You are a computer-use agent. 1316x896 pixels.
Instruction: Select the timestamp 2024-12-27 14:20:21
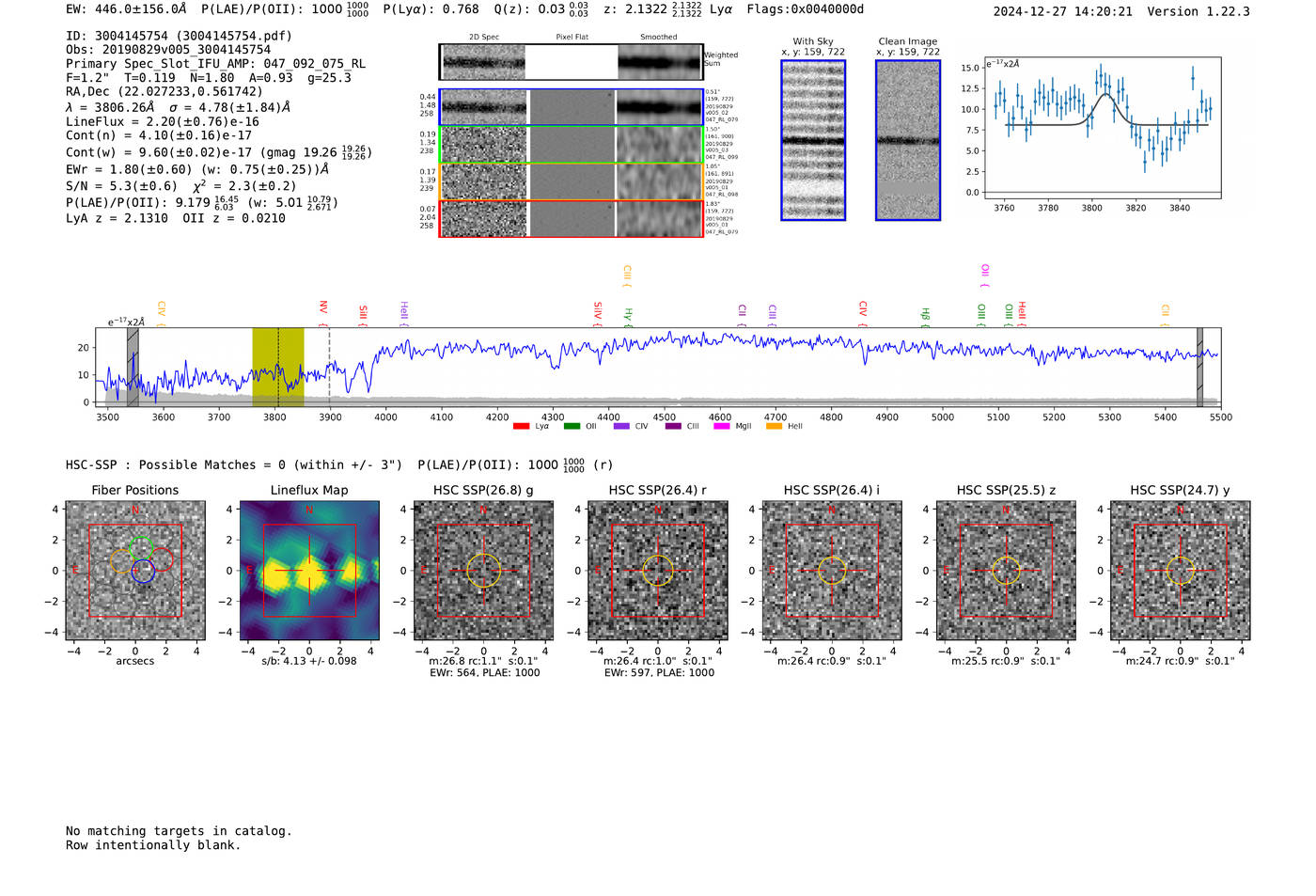tap(1063, 11)
